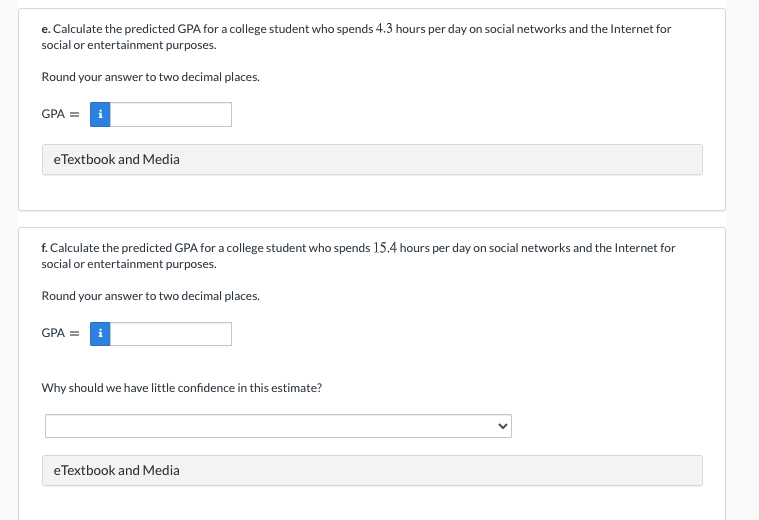Open the little confidence reason dropdown

point(278,426)
